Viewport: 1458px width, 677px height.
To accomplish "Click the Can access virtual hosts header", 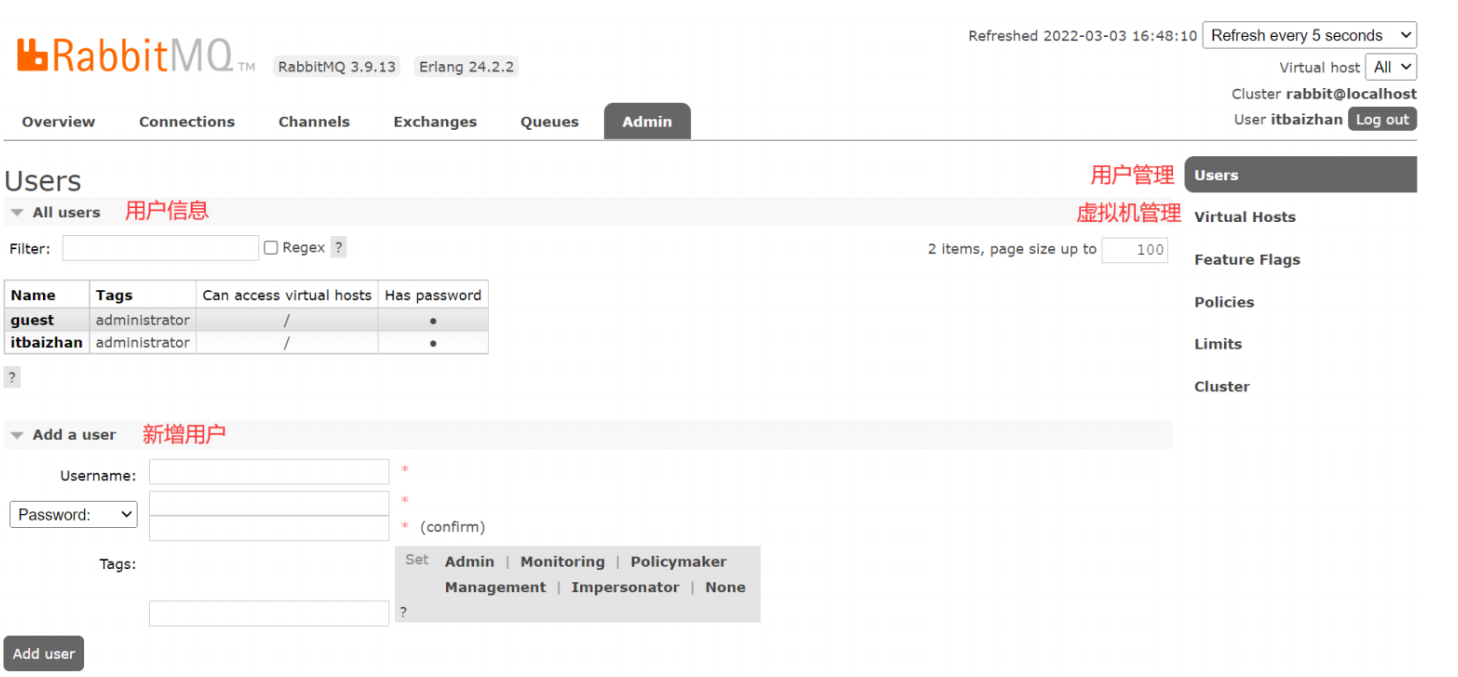I will (x=287, y=295).
